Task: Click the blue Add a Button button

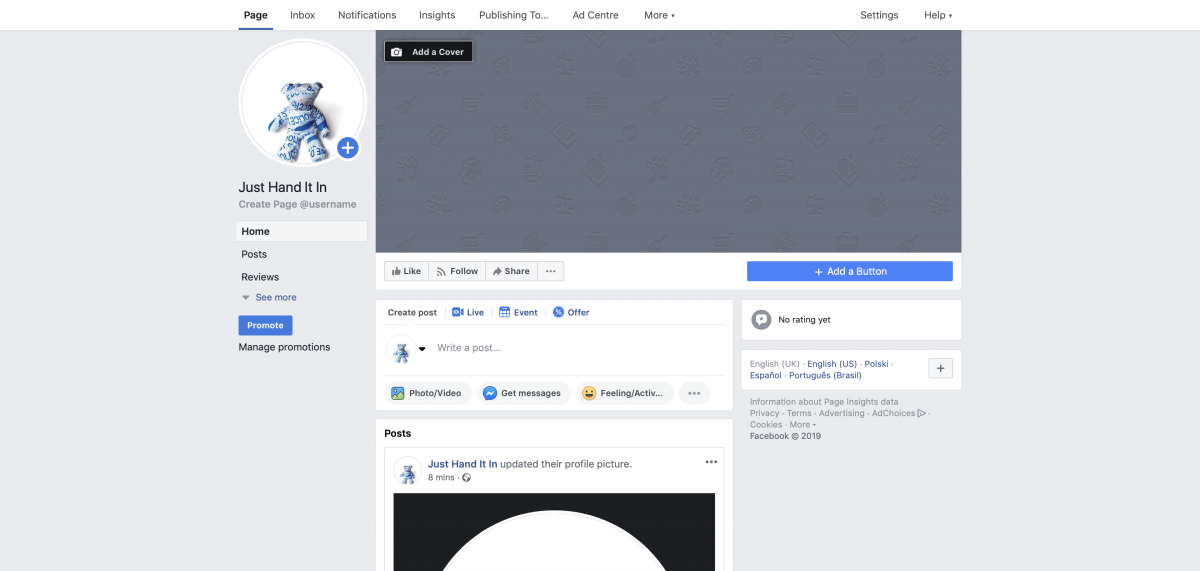Action: (x=849, y=271)
